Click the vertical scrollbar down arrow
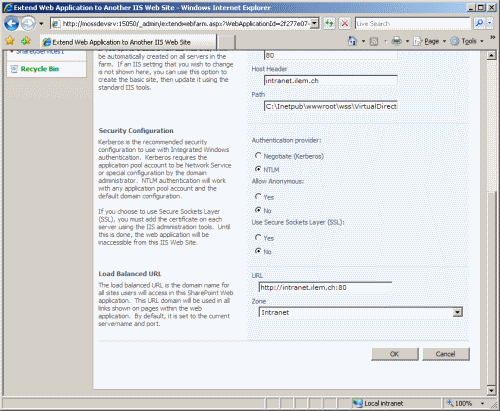 tap(491, 390)
